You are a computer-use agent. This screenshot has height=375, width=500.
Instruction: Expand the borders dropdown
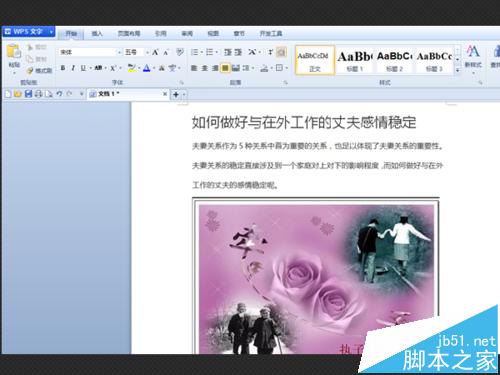[287, 68]
